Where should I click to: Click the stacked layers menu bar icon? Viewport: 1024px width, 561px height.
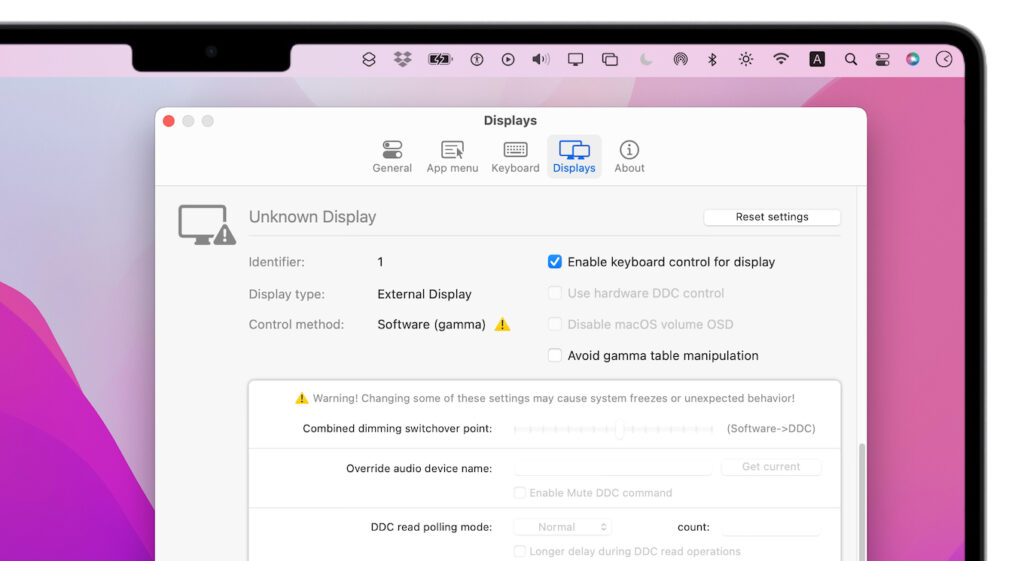(x=369, y=59)
